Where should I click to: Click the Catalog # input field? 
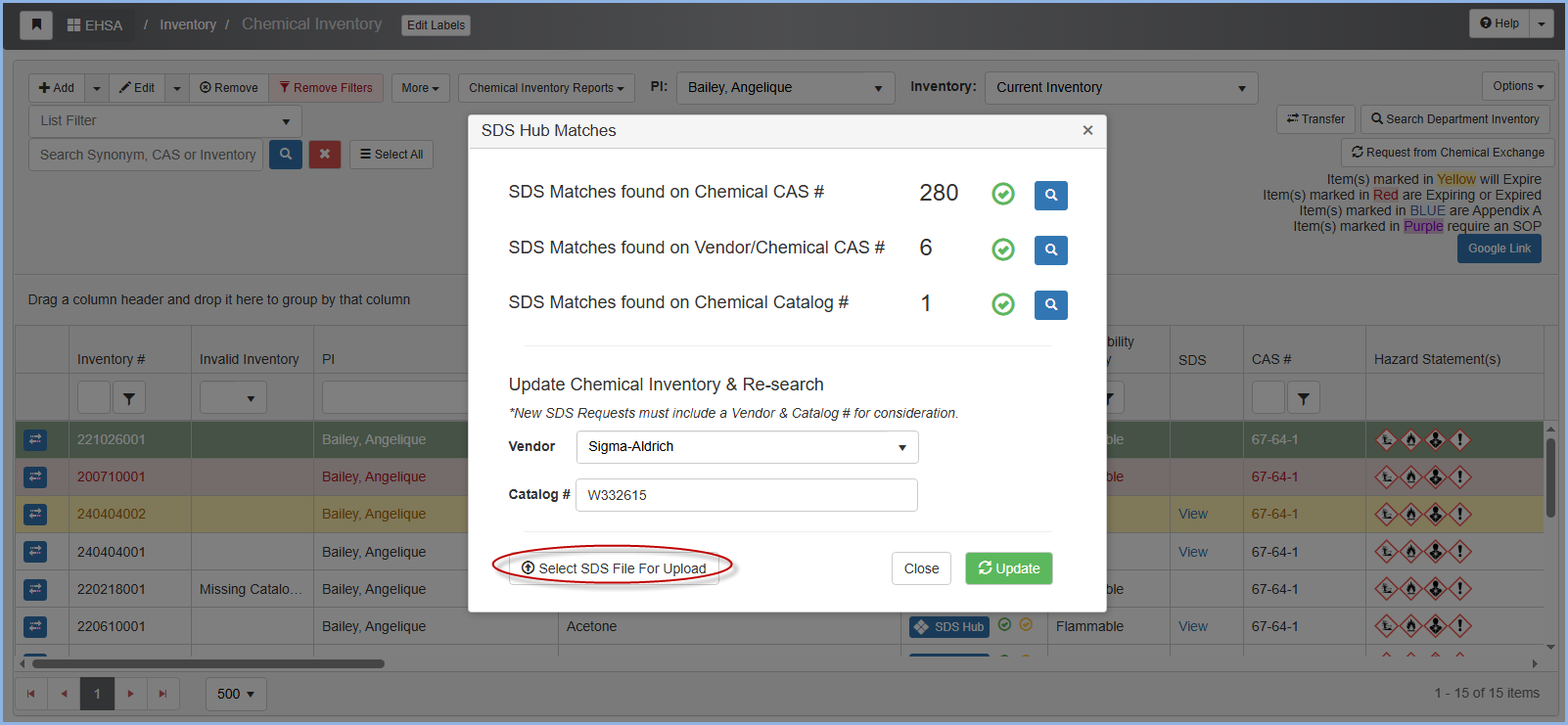coord(746,495)
